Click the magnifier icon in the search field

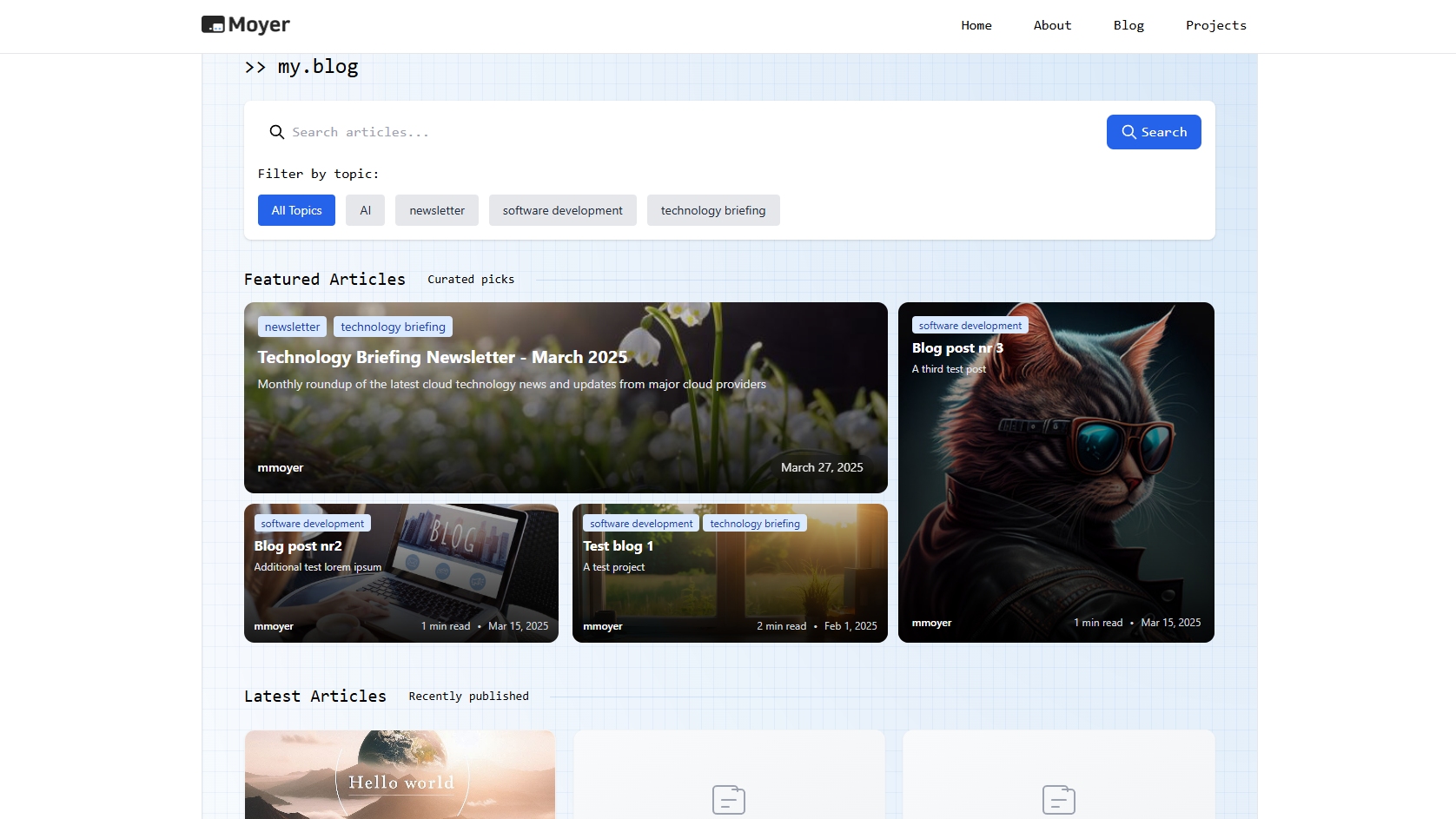click(x=276, y=132)
